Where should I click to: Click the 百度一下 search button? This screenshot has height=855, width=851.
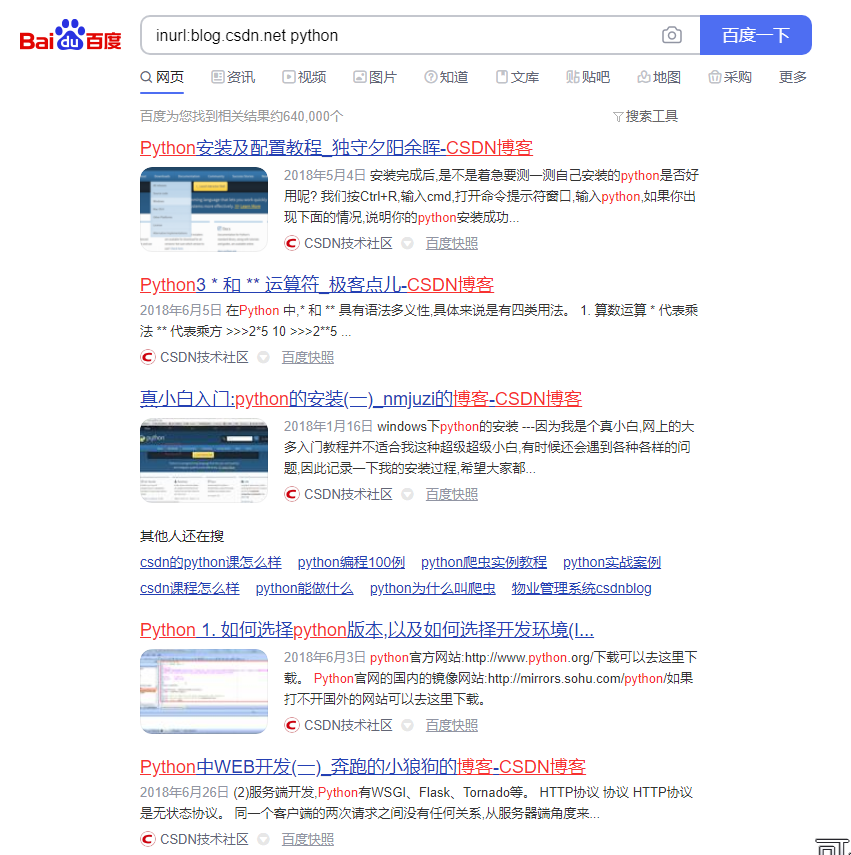click(x=756, y=35)
